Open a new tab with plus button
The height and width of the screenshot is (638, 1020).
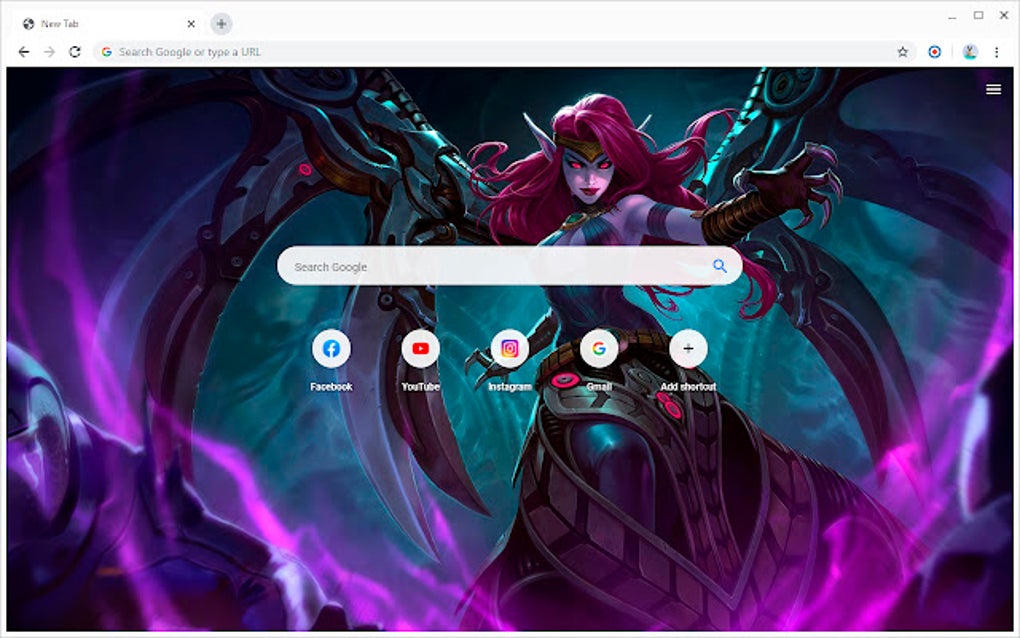[221, 24]
